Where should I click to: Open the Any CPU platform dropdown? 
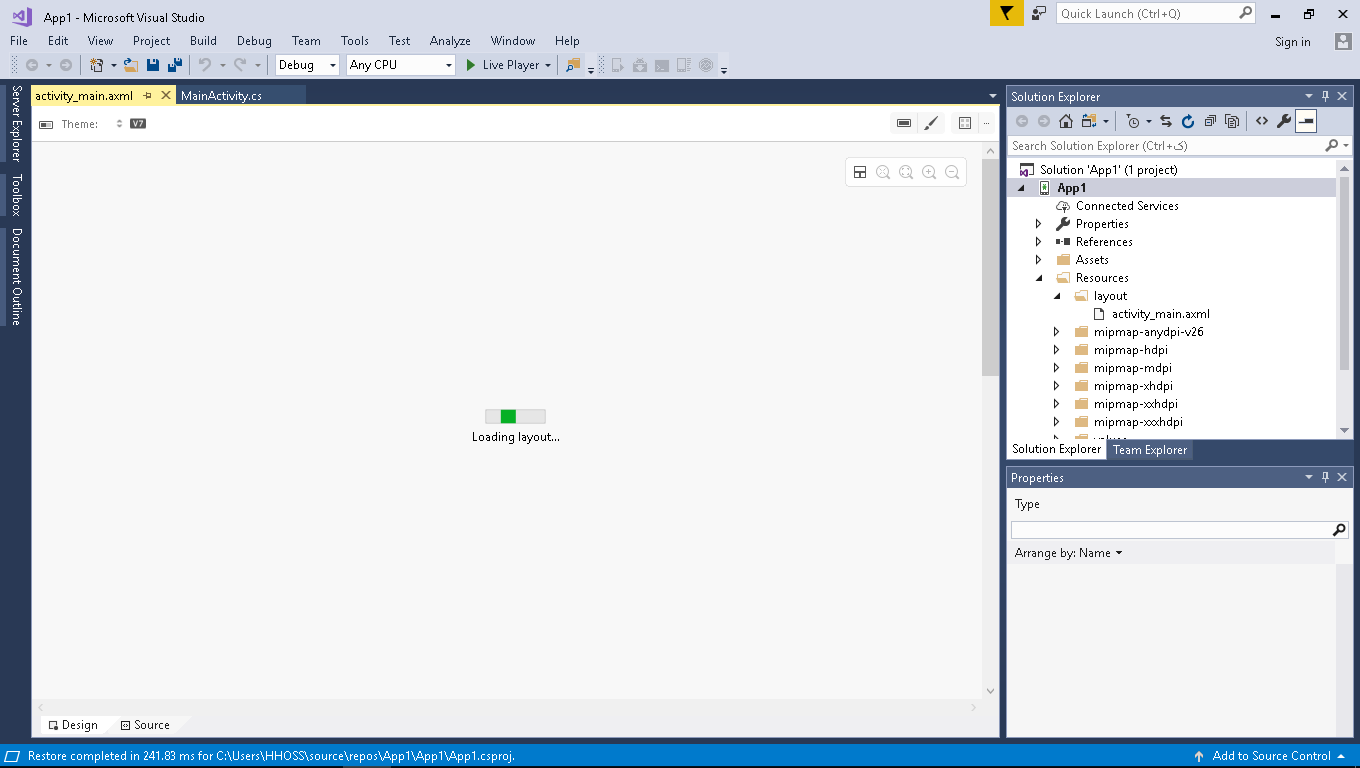pos(400,65)
